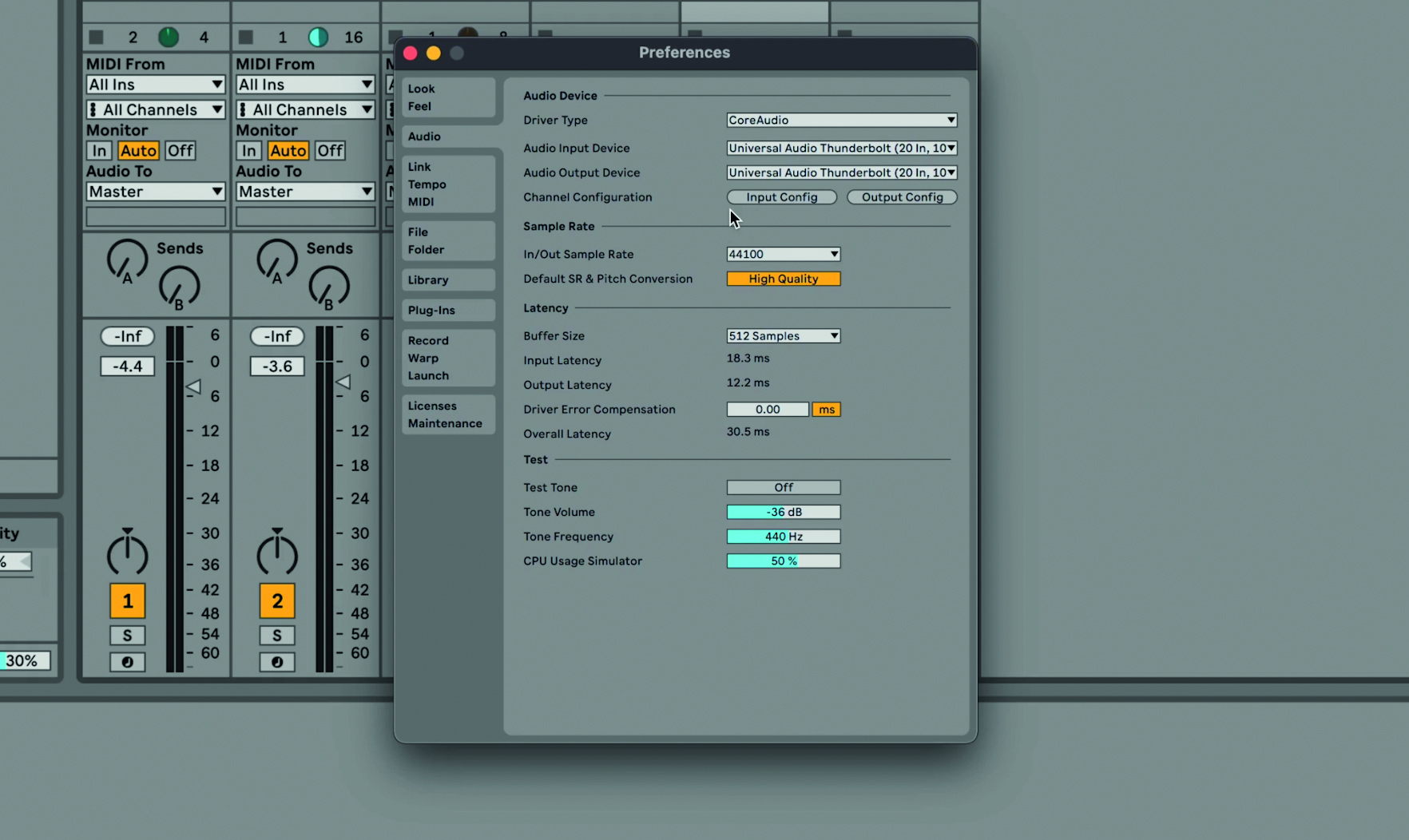The height and width of the screenshot is (840, 1409).
Task: Click the cyan clip-count pie indicator on track 2
Action: coord(318,37)
